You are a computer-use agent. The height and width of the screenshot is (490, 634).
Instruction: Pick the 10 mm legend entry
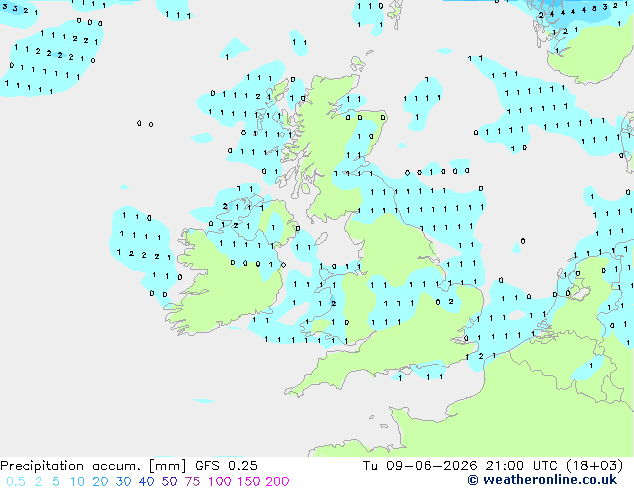[x=77, y=482]
